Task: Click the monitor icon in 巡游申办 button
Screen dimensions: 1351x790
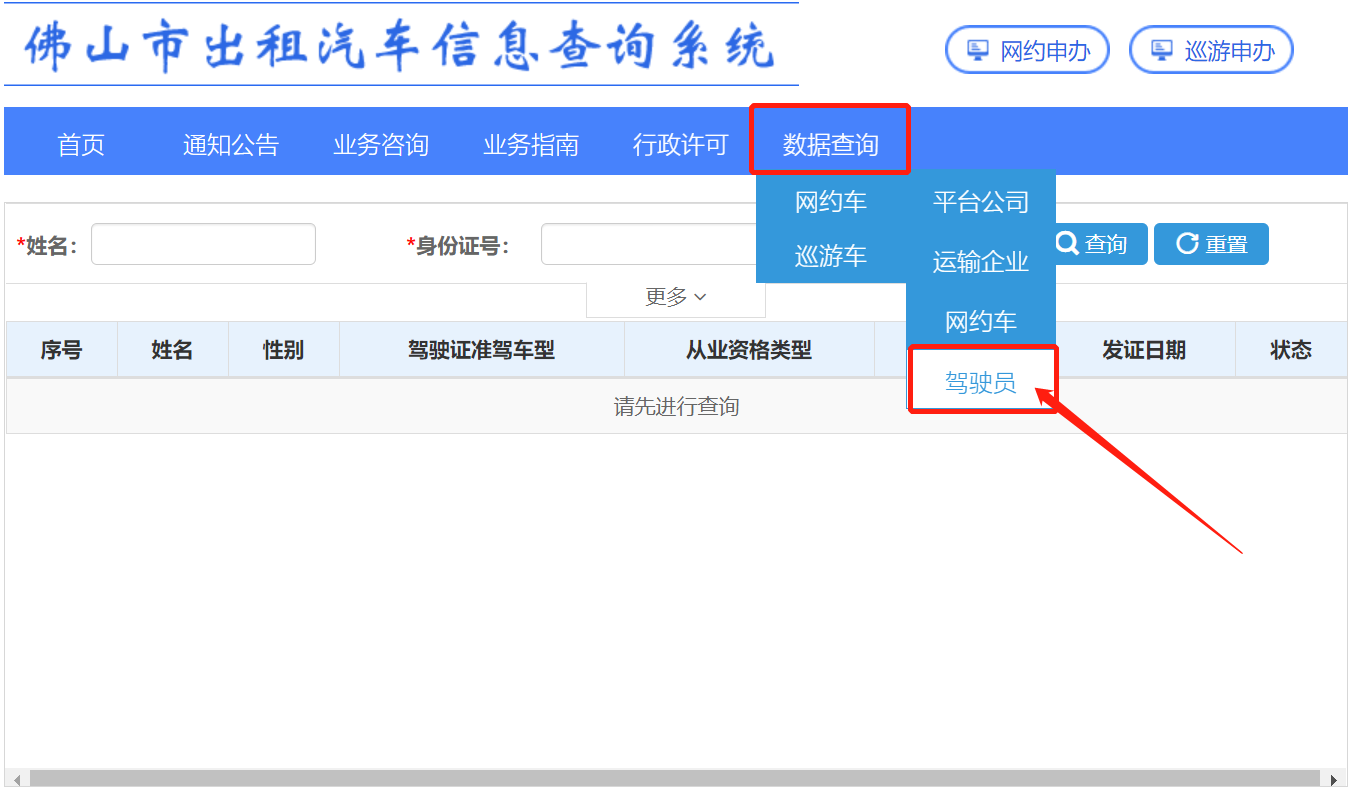Action: (1161, 49)
